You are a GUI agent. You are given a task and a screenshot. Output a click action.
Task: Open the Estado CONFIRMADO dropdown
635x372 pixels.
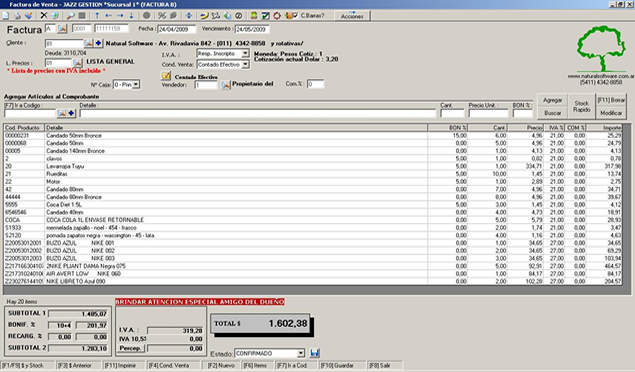[x=300, y=353]
